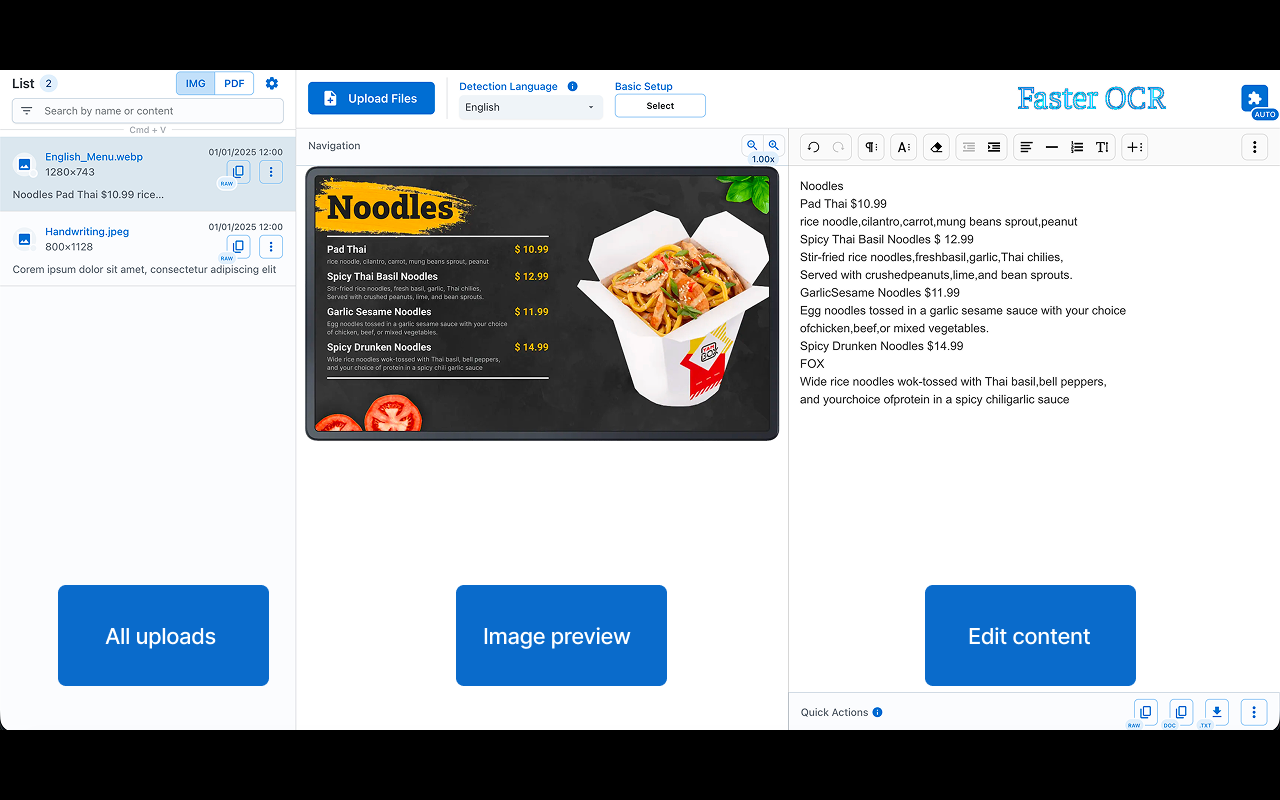Click the increase indent icon

click(x=994, y=147)
